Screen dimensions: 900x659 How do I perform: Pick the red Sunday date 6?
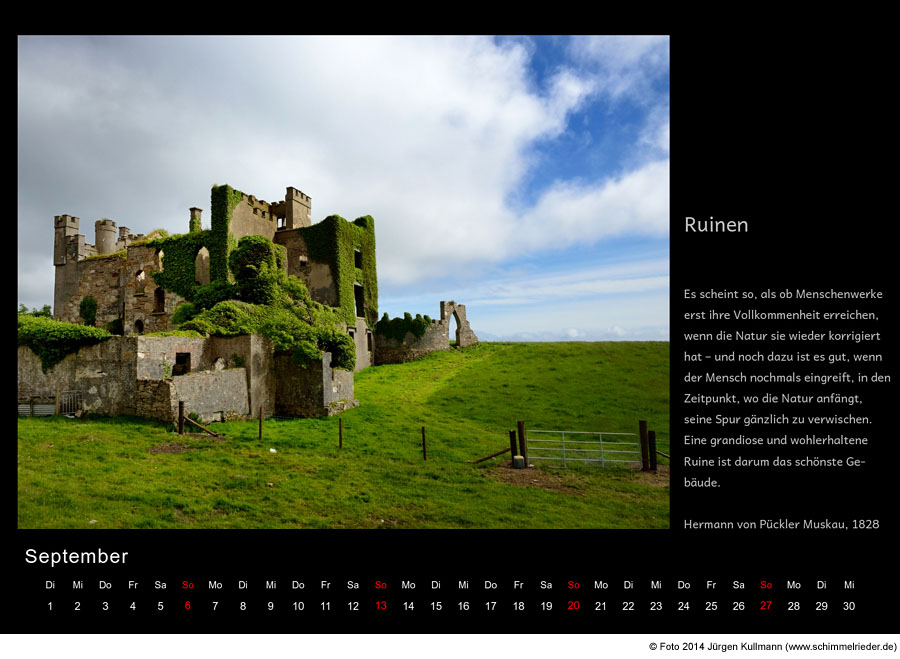[x=187, y=606]
